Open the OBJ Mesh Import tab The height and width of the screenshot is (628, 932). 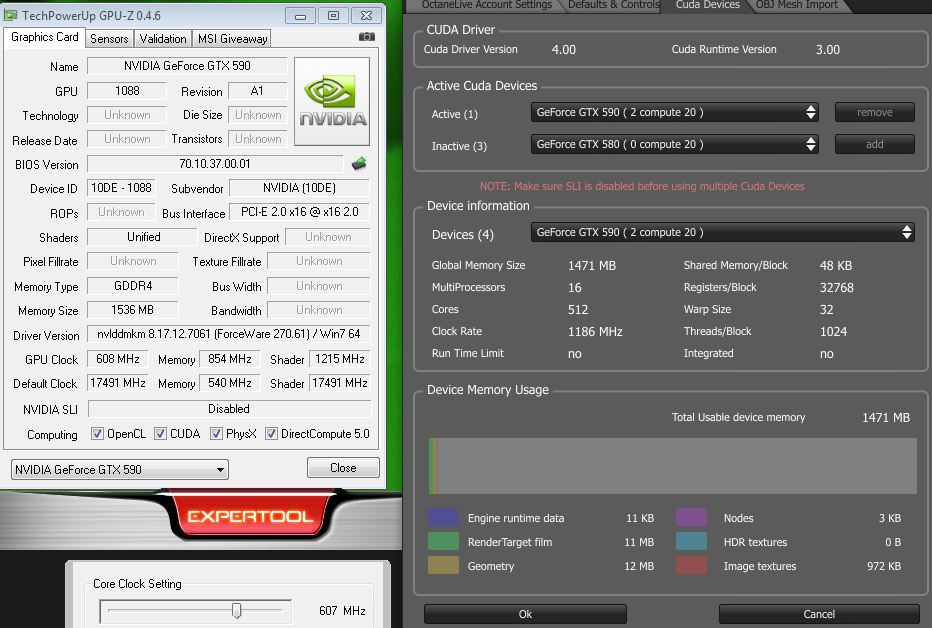click(x=796, y=5)
